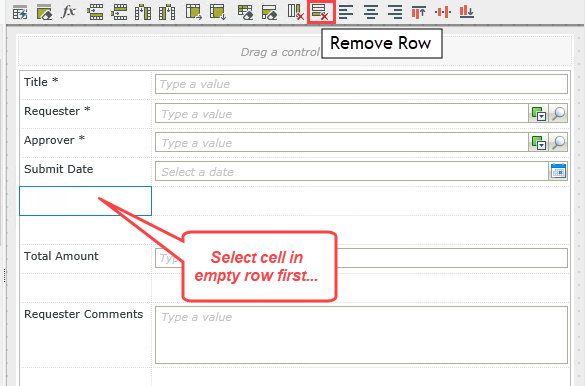Click the Insert Column Right icon
Screen dimensions: 585x386
coord(167,12)
